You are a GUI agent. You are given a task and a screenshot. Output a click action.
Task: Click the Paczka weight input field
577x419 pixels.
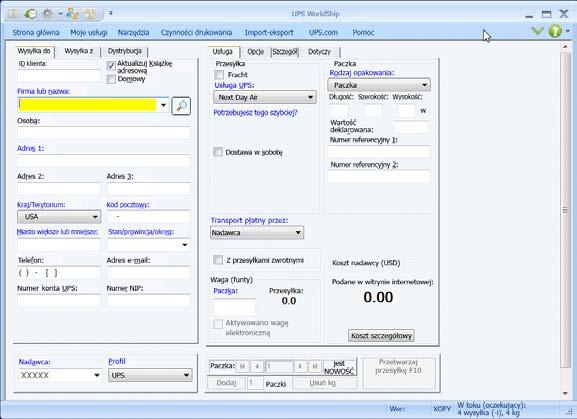(234, 306)
